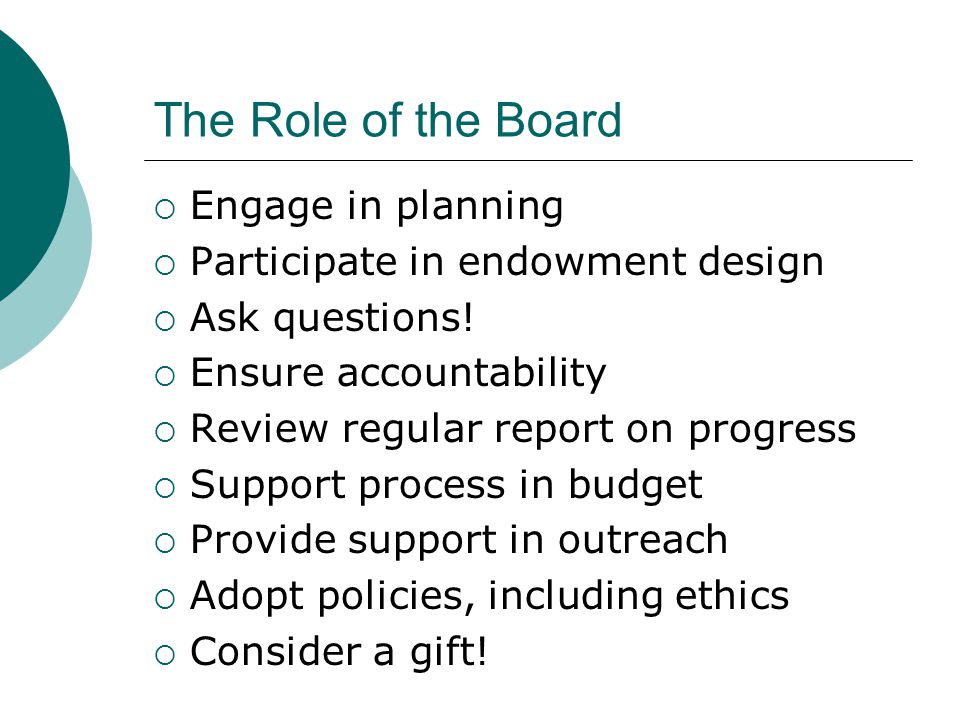Click the Ensure accountability line
This screenshot has height=720, width=960.
point(398,373)
